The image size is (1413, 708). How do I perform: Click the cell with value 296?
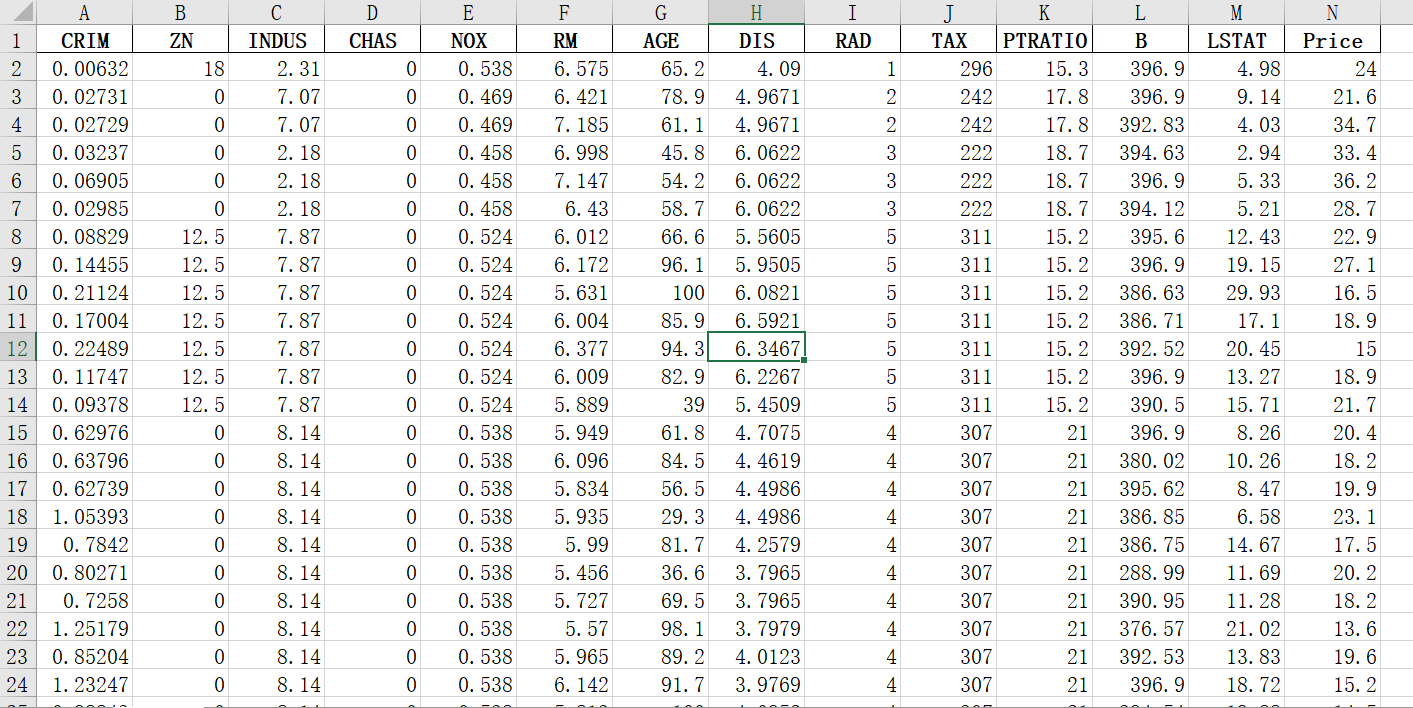(x=948, y=69)
